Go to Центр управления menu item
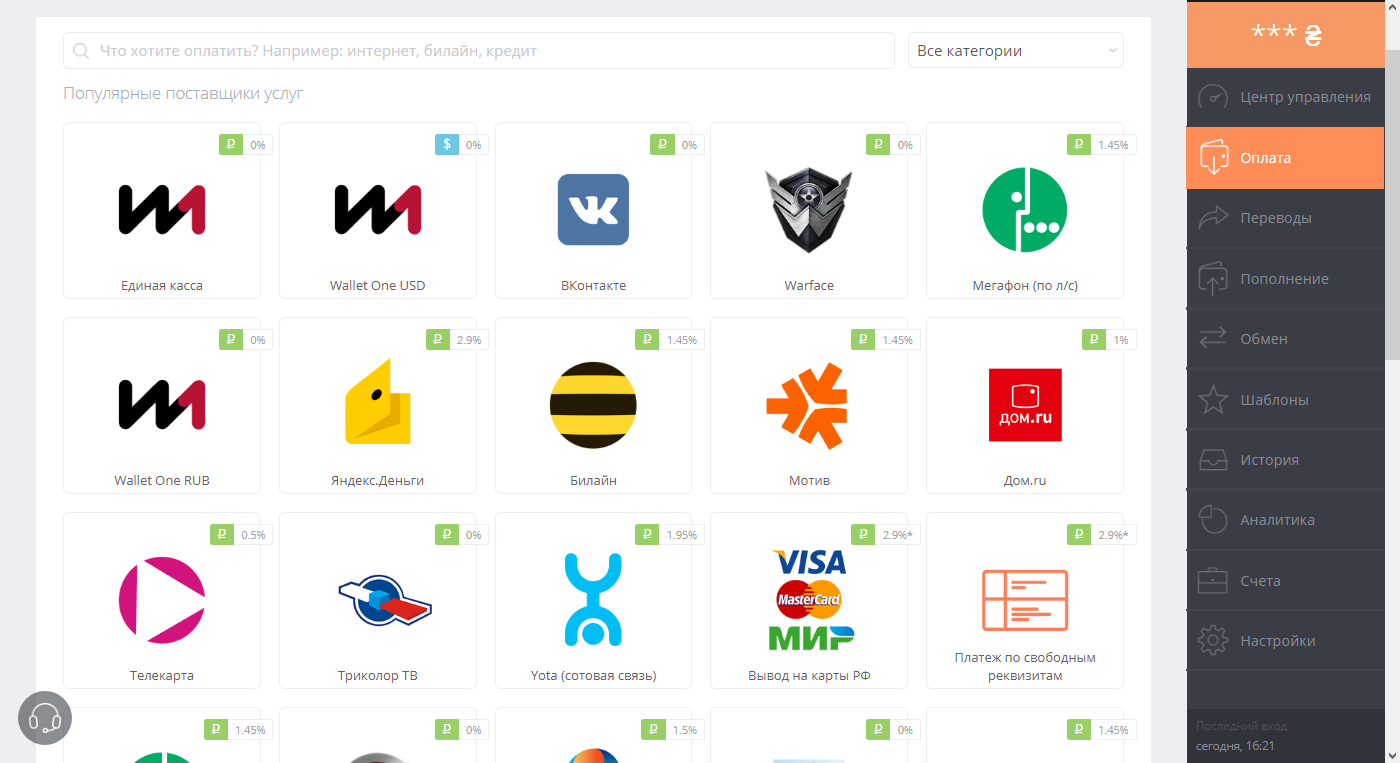Screen dimensions: 1400x763 tap(1286, 97)
